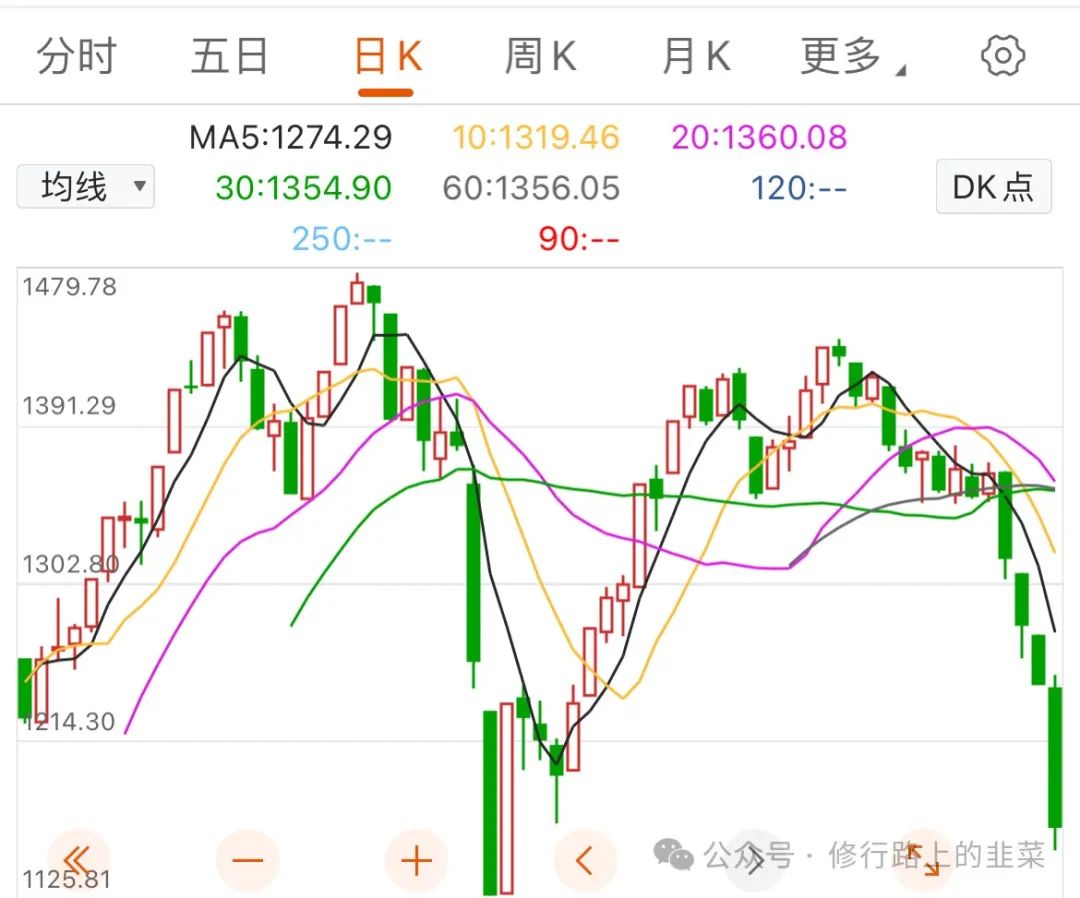Select the 日K tab
1080x898 pixels.
(387, 58)
